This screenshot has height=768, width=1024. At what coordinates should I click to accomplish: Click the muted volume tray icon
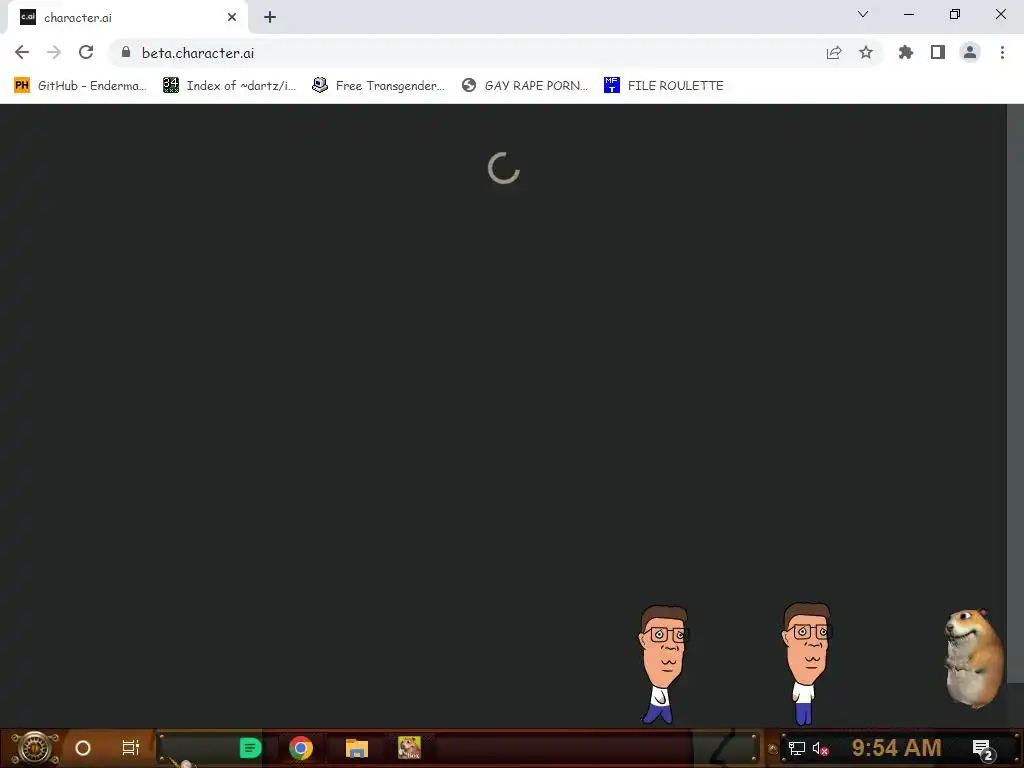coord(820,748)
